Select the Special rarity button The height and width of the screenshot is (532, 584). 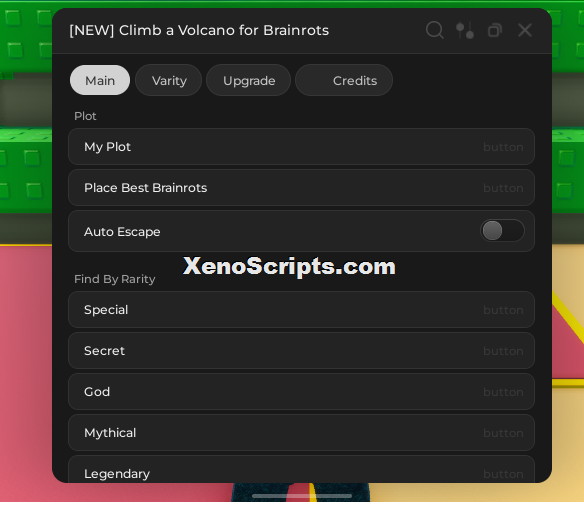301,310
